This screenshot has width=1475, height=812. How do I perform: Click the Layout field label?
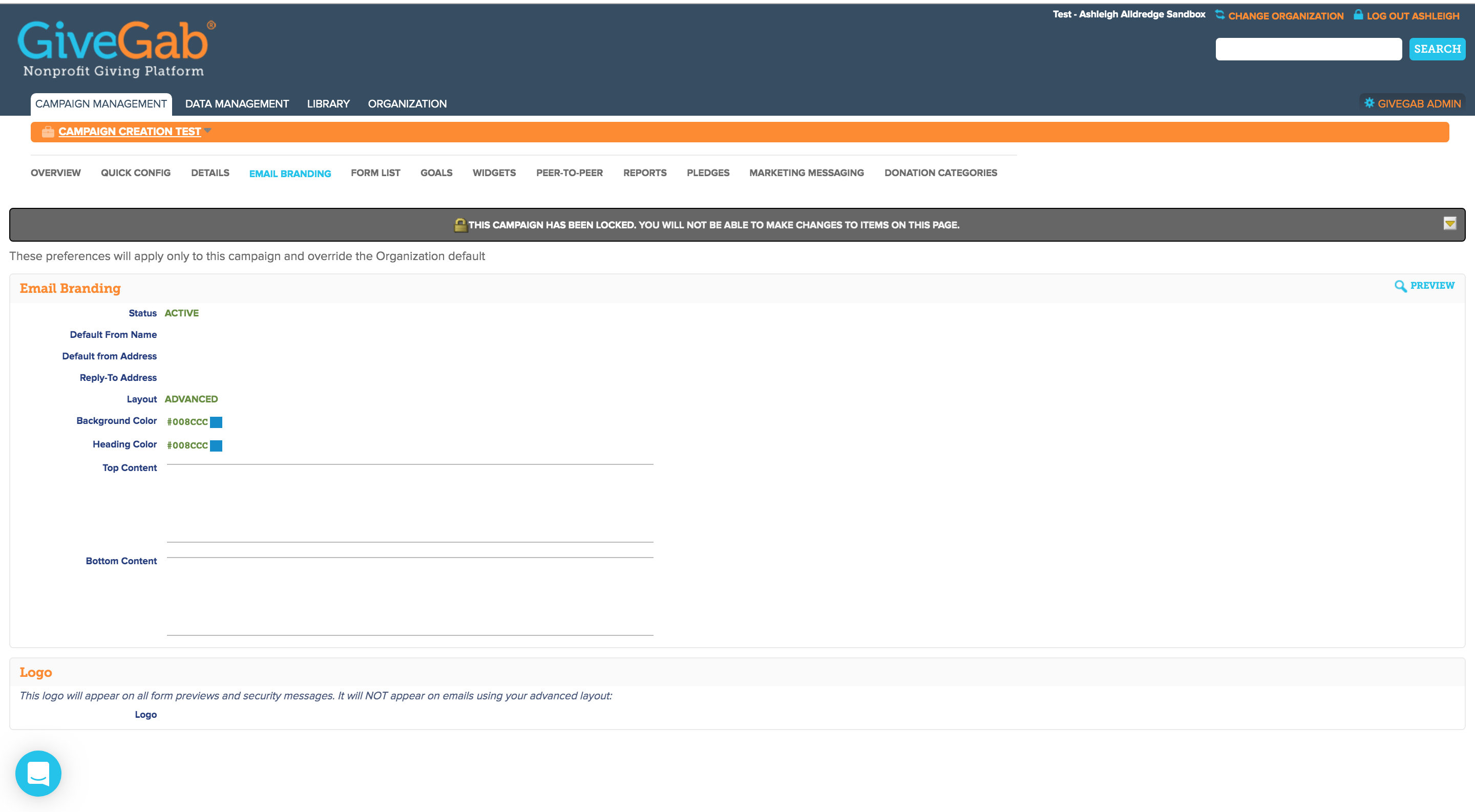click(x=141, y=399)
